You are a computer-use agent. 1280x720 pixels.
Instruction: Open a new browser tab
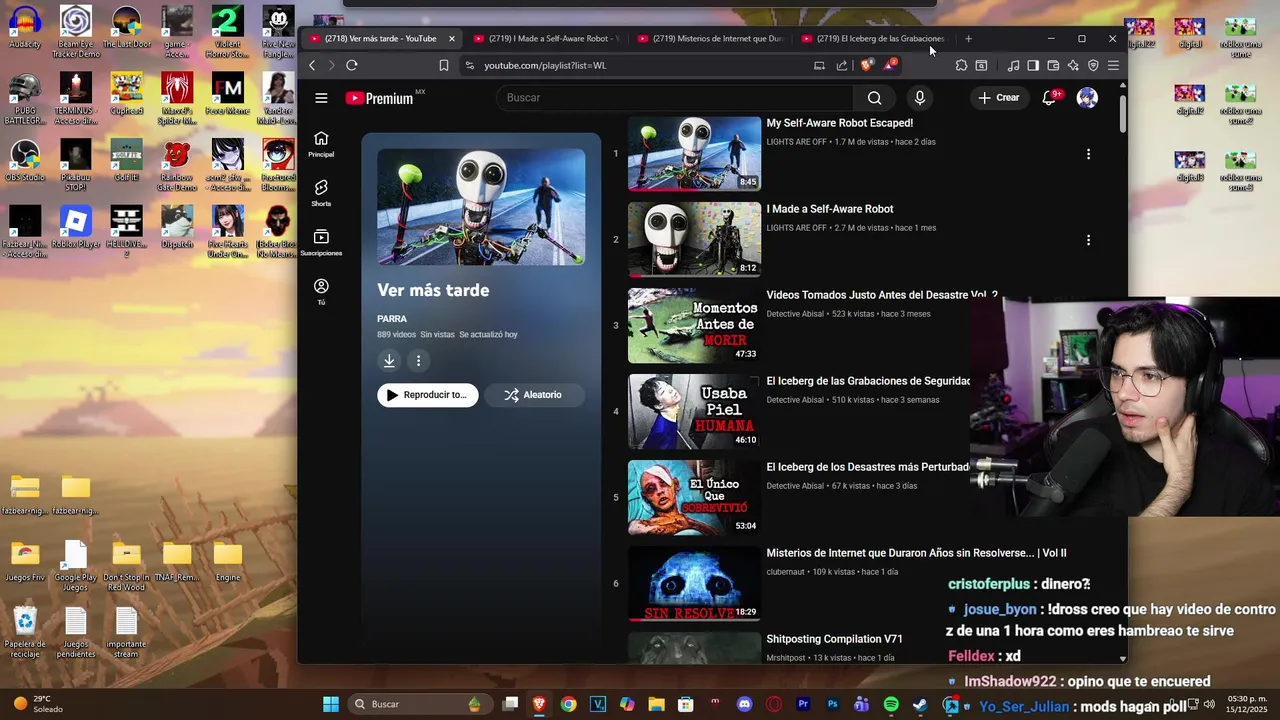point(968,38)
